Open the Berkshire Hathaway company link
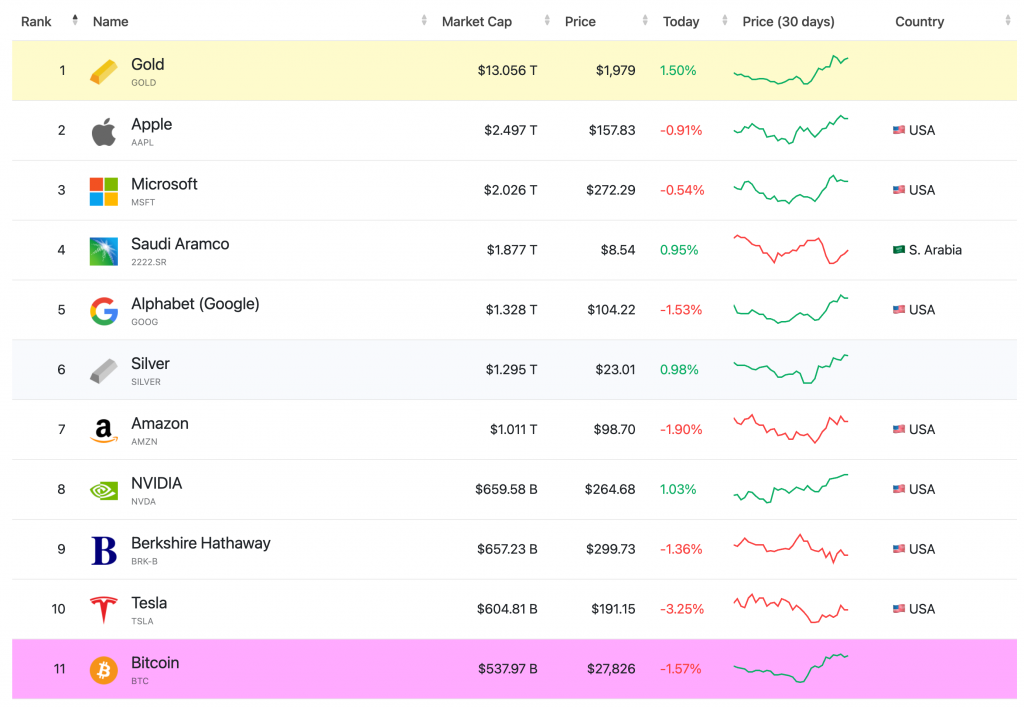This screenshot has height=707, width=1024. tap(200, 543)
